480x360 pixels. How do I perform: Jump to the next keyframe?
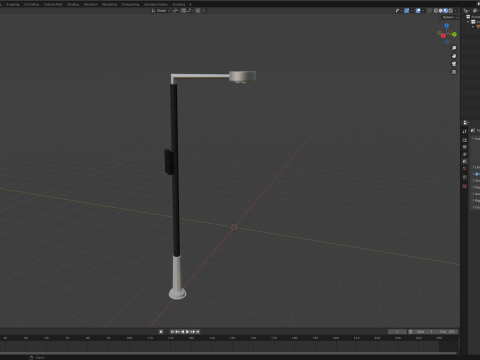tap(193, 332)
